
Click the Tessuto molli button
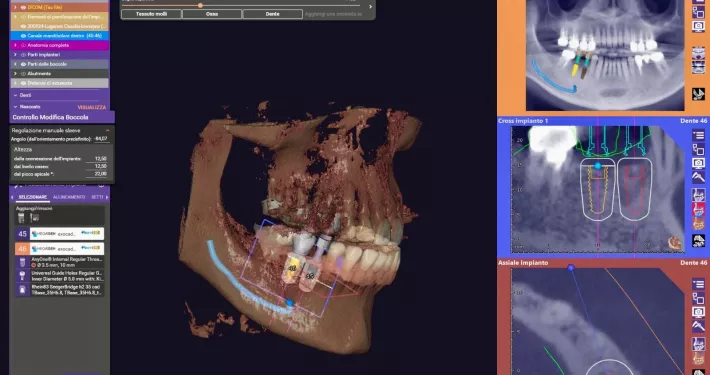tap(151, 14)
